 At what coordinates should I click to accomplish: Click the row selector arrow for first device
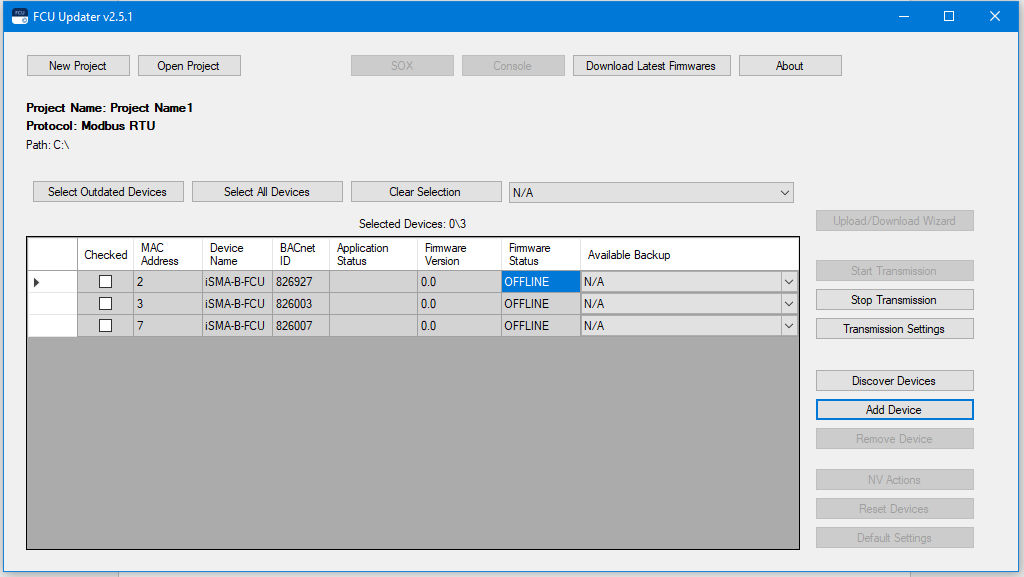[x=37, y=282]
